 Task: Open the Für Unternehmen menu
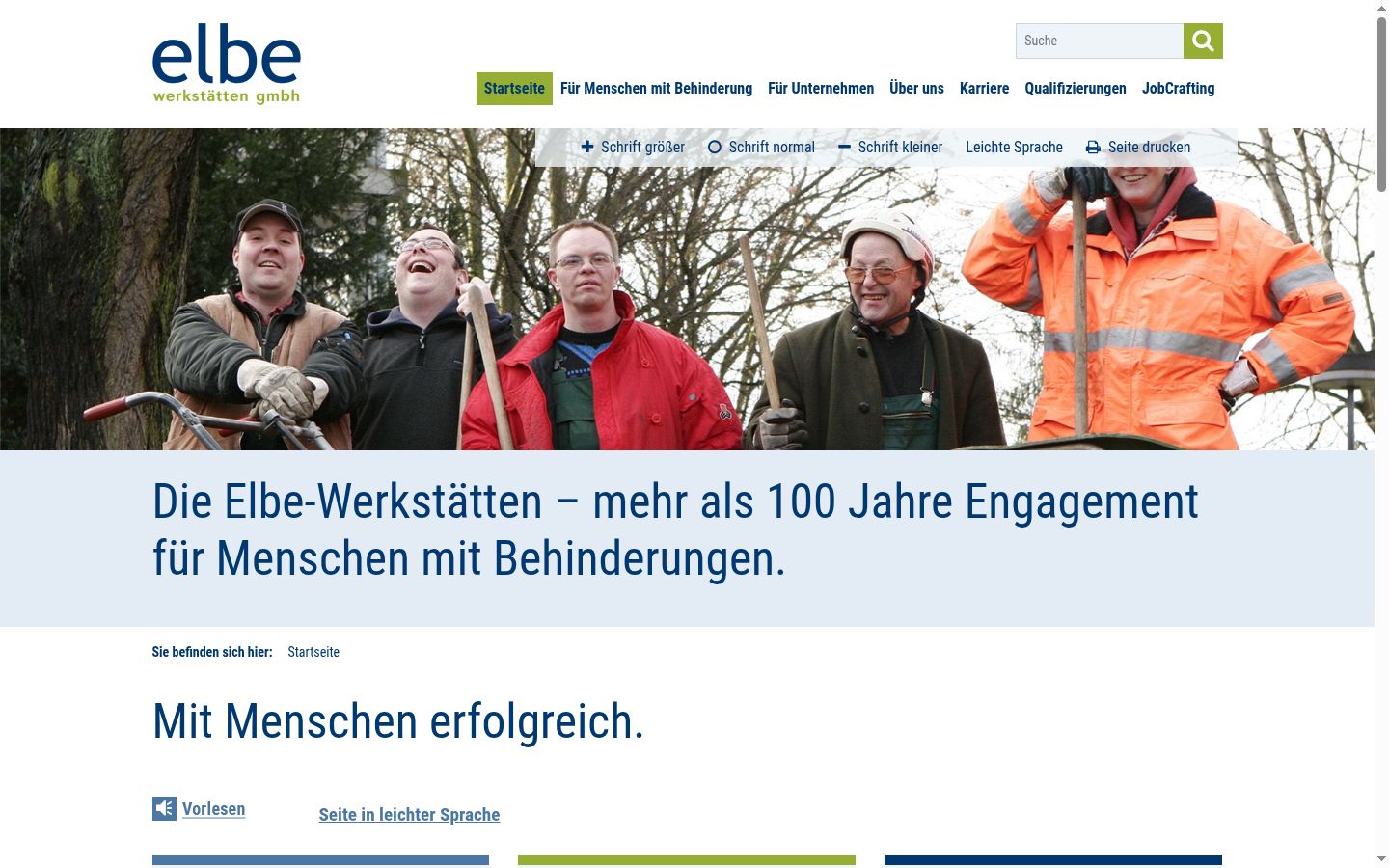(x=821, y=89)
